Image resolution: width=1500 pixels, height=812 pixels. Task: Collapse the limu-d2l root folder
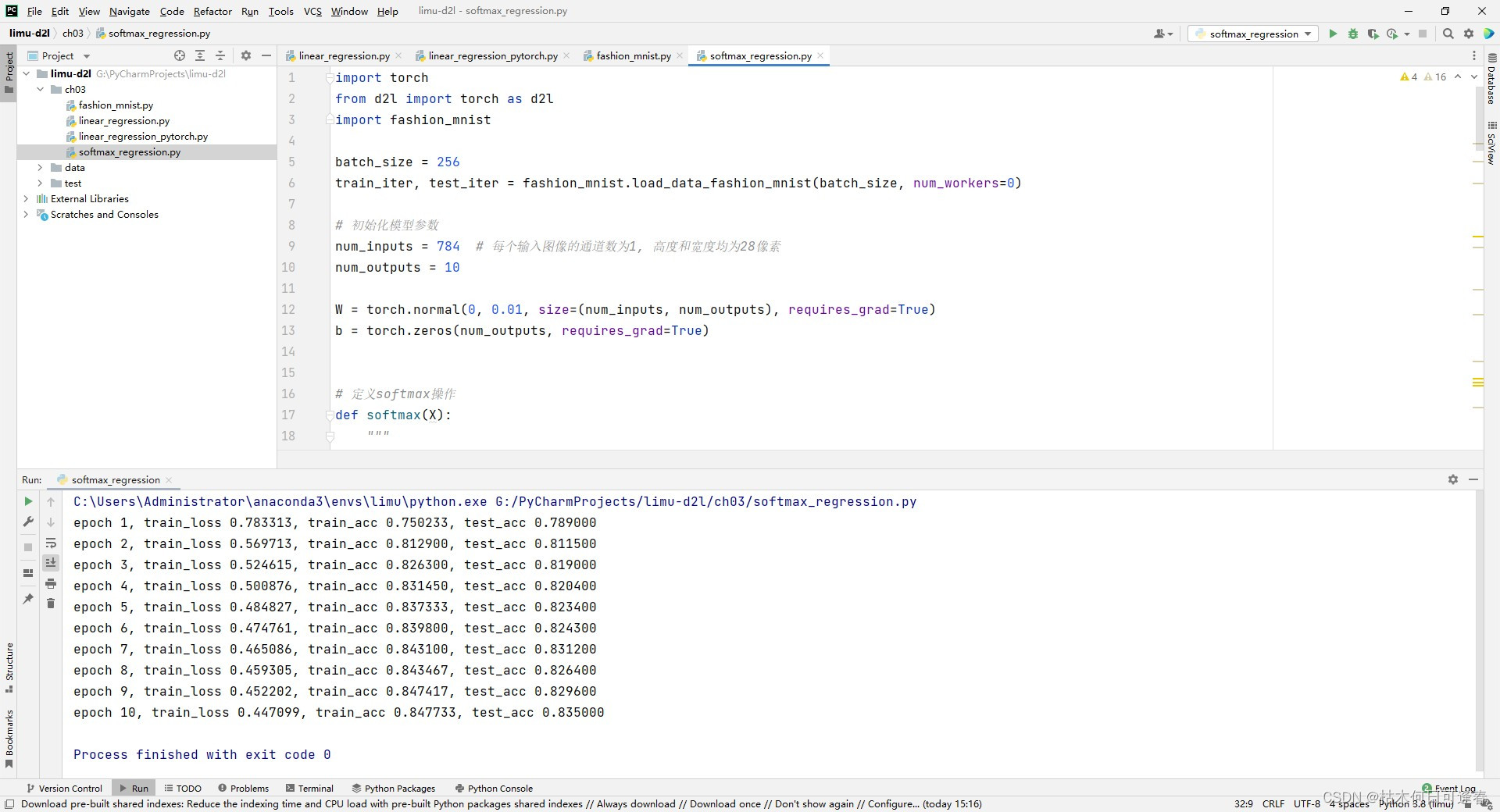tap(27, 74)
